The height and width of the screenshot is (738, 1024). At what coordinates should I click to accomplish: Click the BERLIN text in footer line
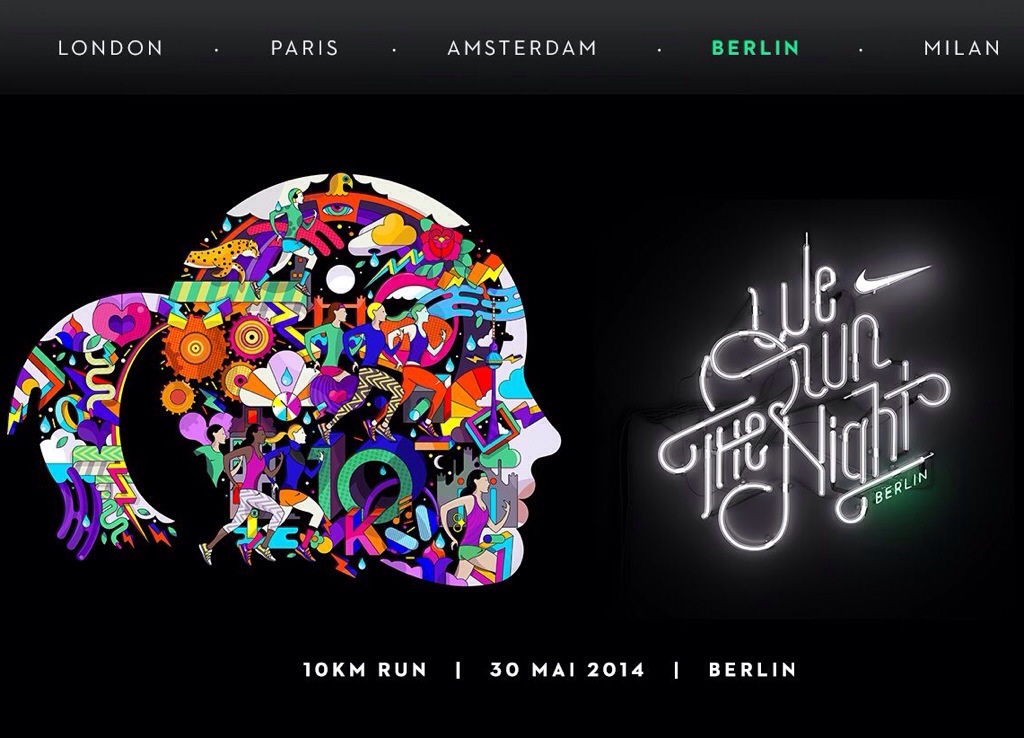pyautogui.click(x=752, y=669)
